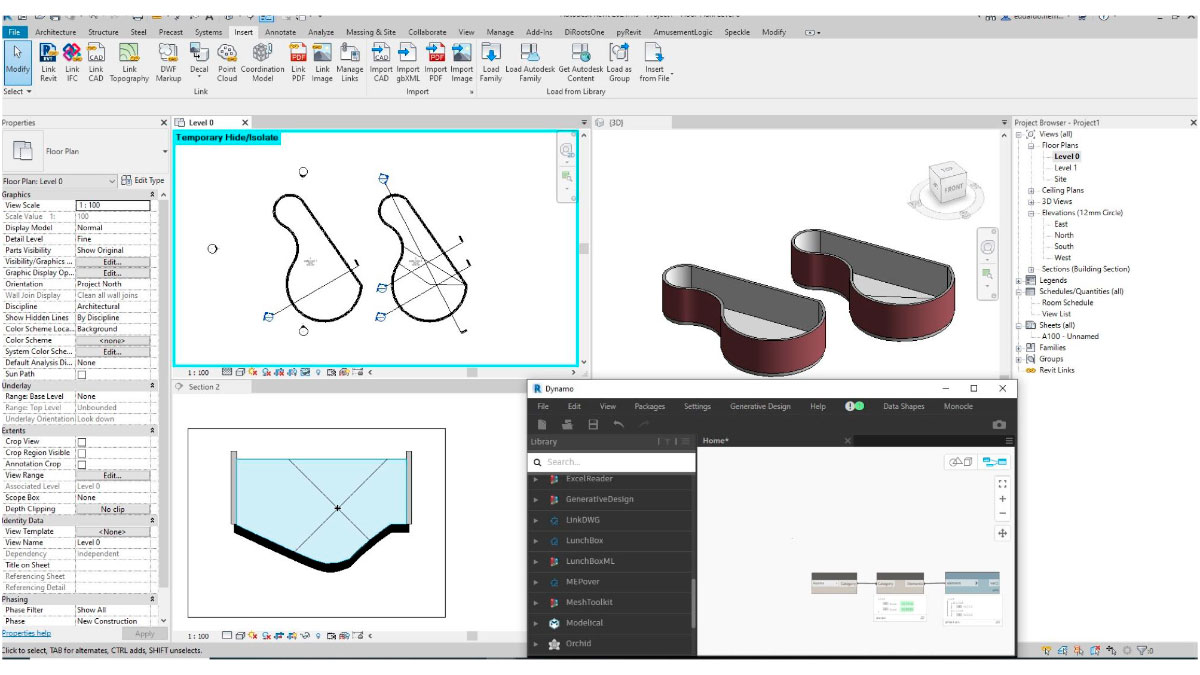Open the Floor Plan type selector dropdown
Image resolution: width=1200 pixels, height=675 pixels.
(164, 152)
